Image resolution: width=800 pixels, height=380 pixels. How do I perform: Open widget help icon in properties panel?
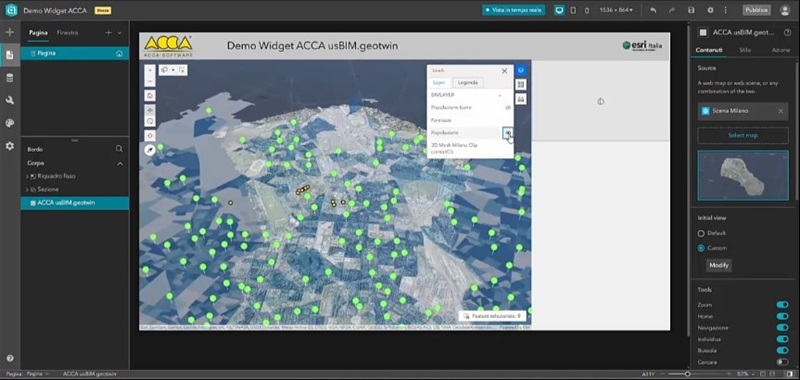(x=786, y=33)
